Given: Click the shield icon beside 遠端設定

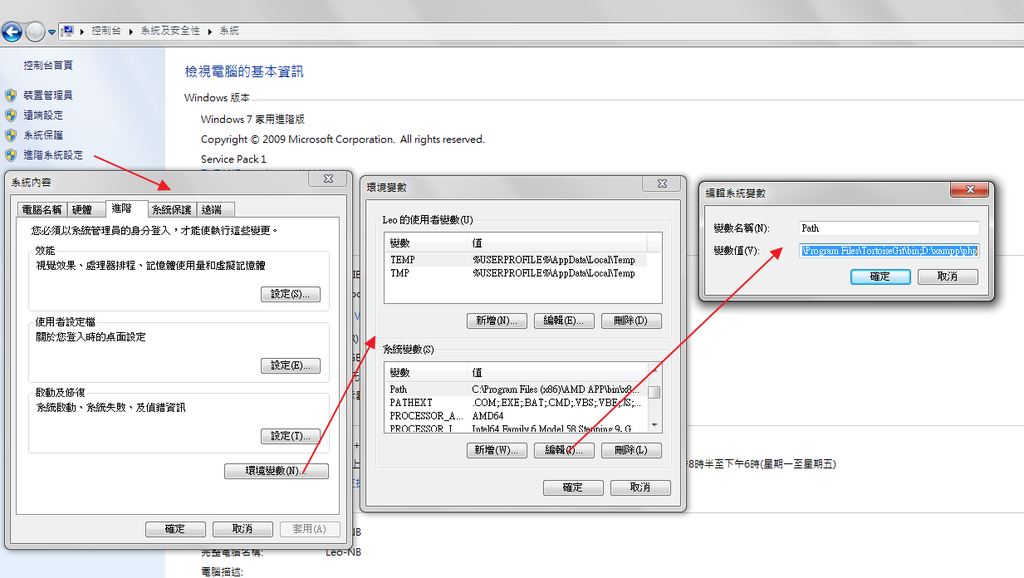Looking at the screenshot, I should (x=10, y=115).
